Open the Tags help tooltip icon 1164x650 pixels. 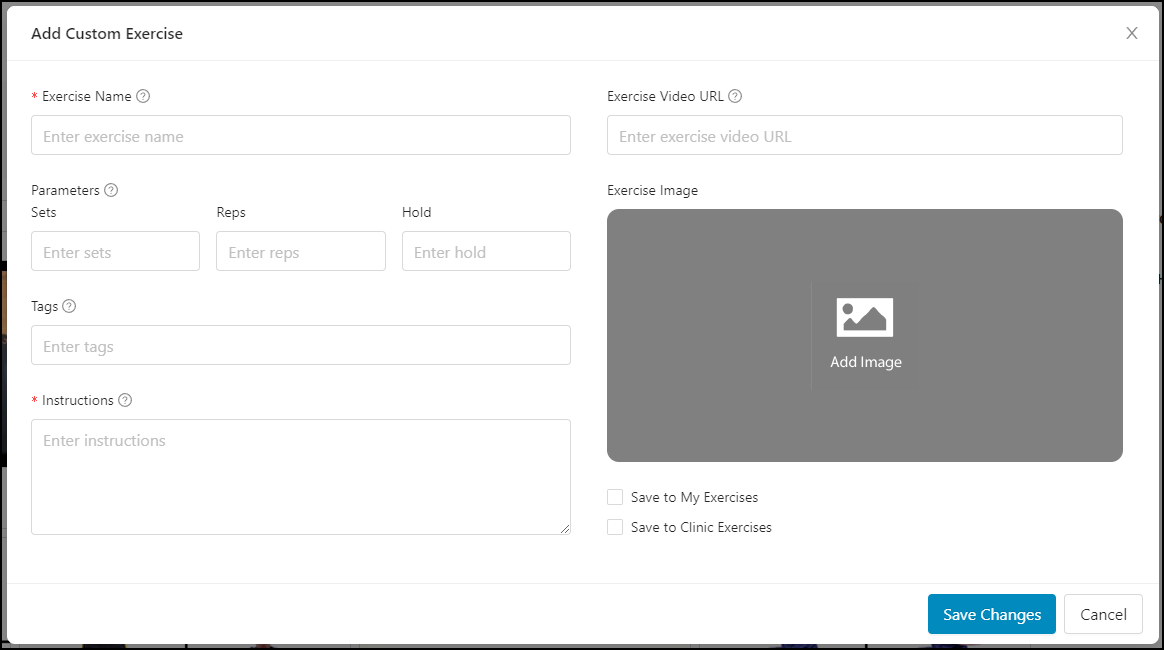(69, 306)
